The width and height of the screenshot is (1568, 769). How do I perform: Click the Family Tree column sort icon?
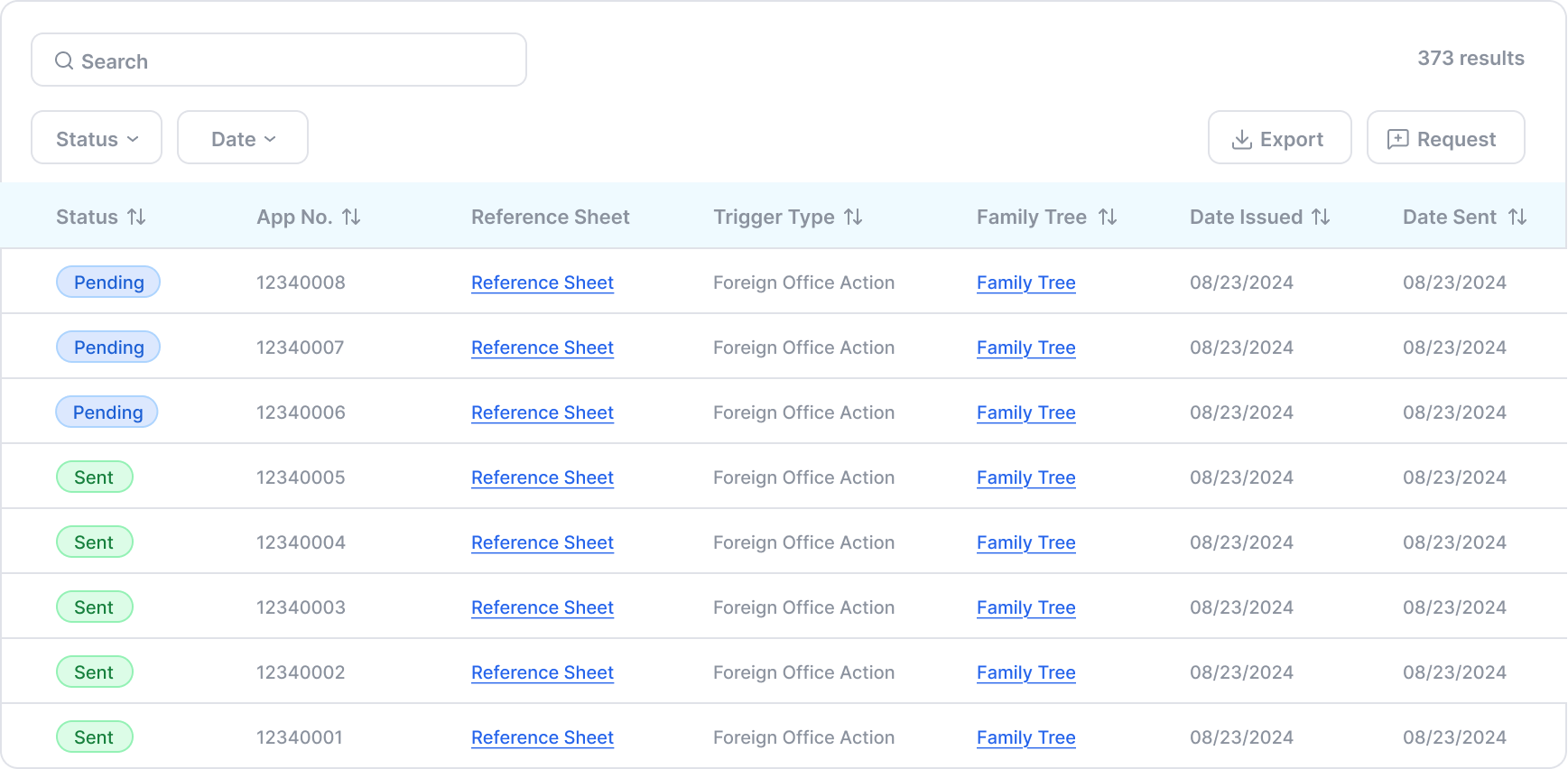point(1108,217)
